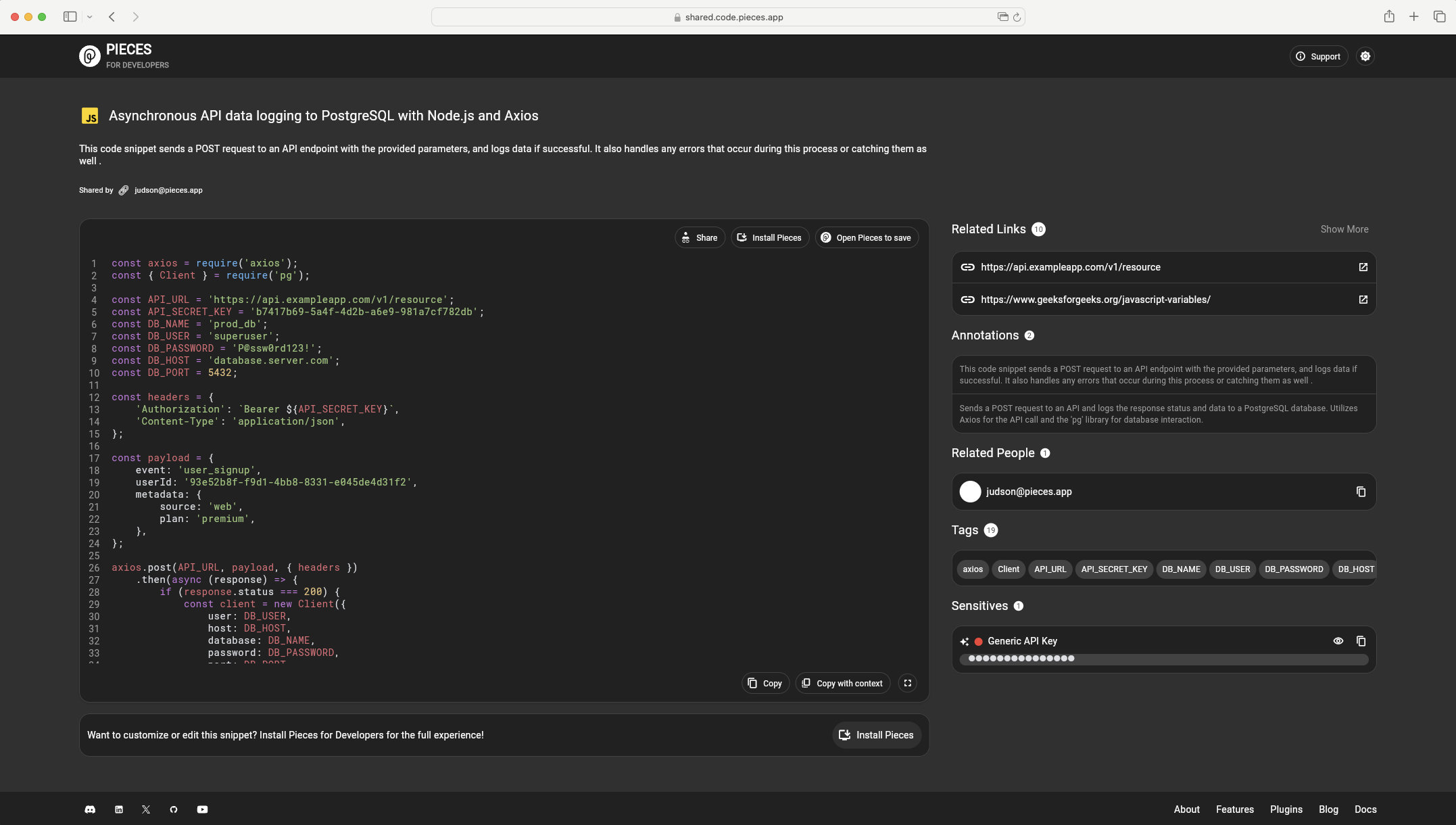Show More related links
1456x825 pixels.
(1344, 229)
